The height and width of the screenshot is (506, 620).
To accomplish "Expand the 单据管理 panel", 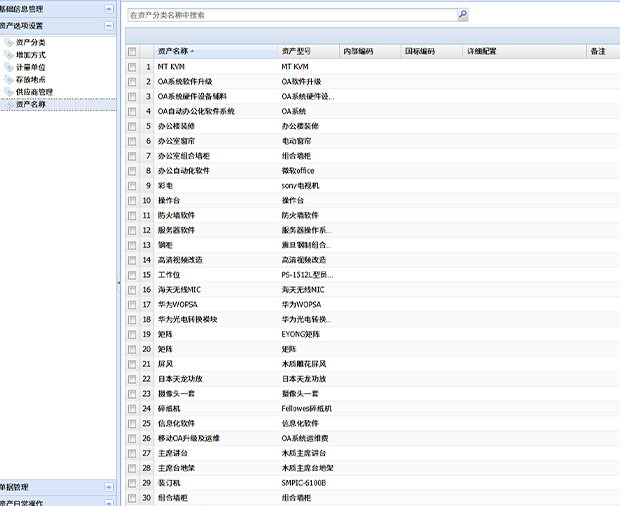I will [x=109, y=487].
